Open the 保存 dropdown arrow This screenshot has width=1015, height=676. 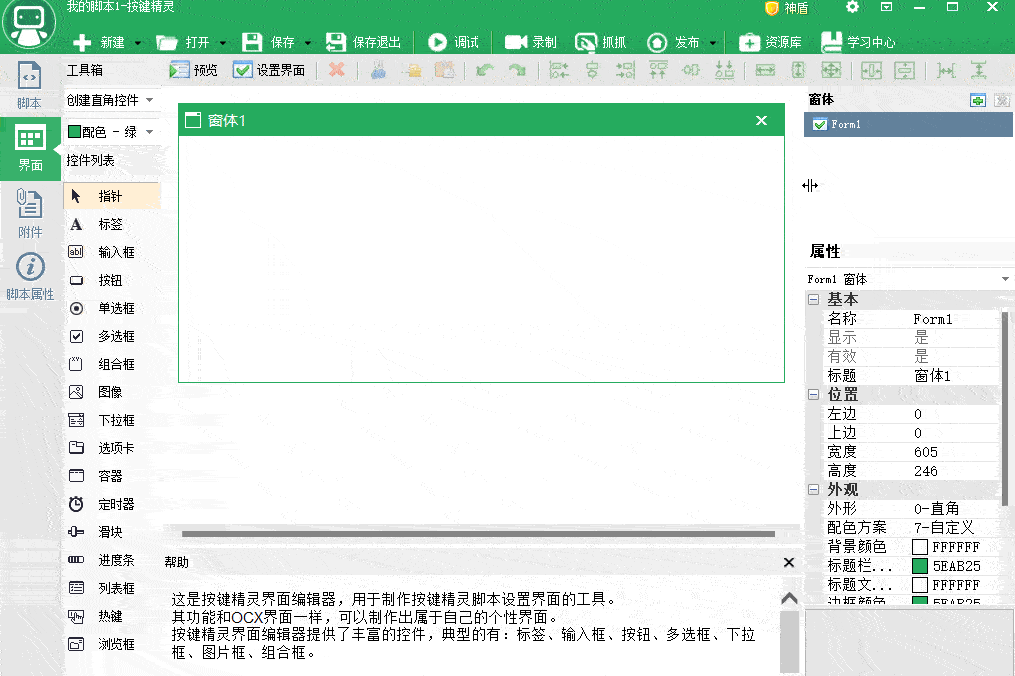(307, 43)
